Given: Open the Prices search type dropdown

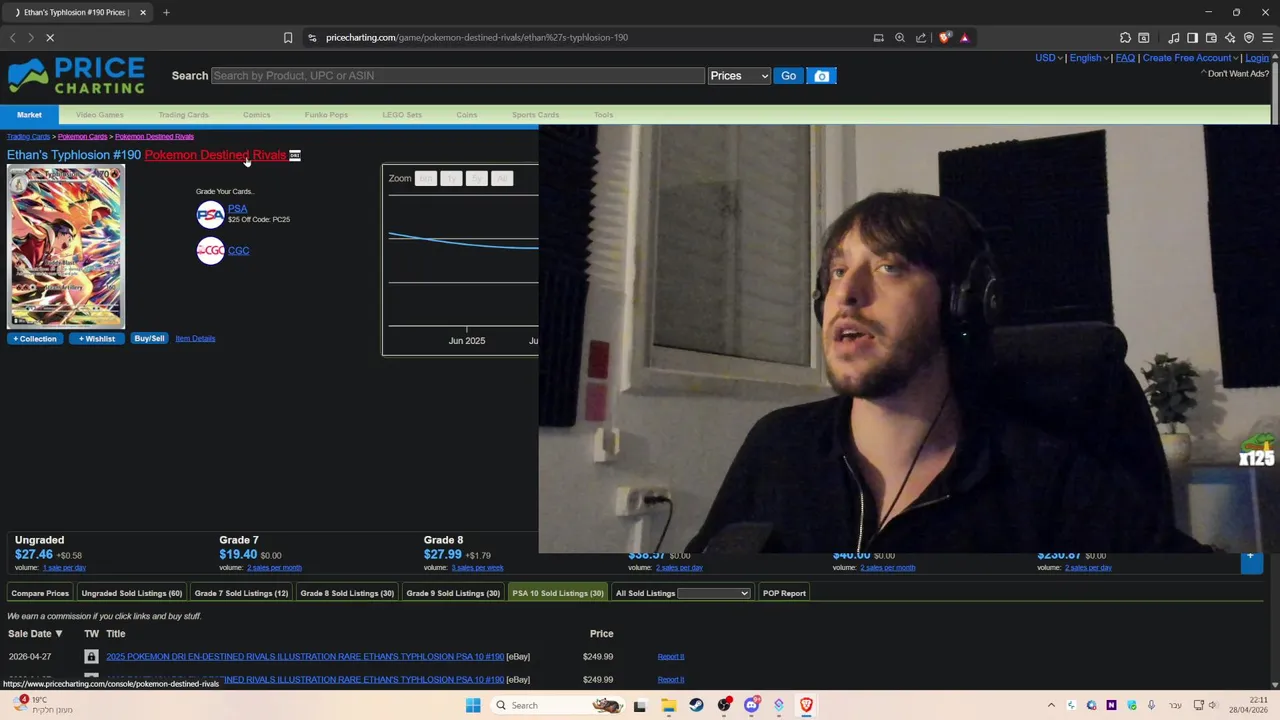Looking at the screenshot, I should coord(739,76).
